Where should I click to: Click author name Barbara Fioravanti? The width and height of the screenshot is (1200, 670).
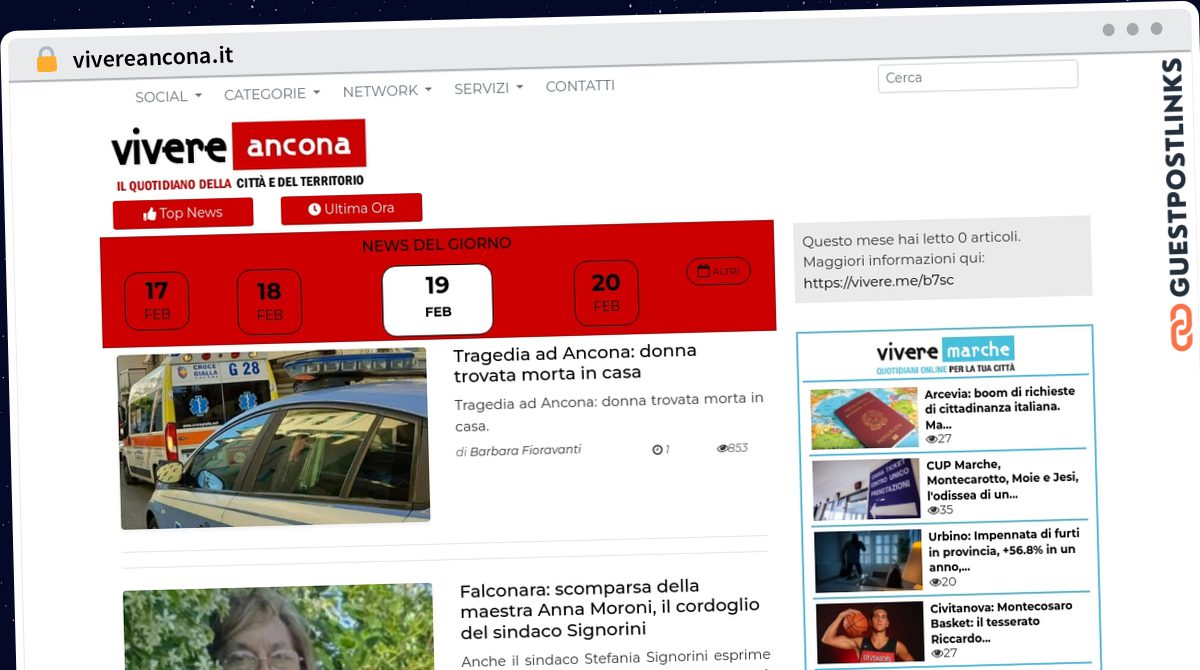pyautogui.click(x=525, y=451)
